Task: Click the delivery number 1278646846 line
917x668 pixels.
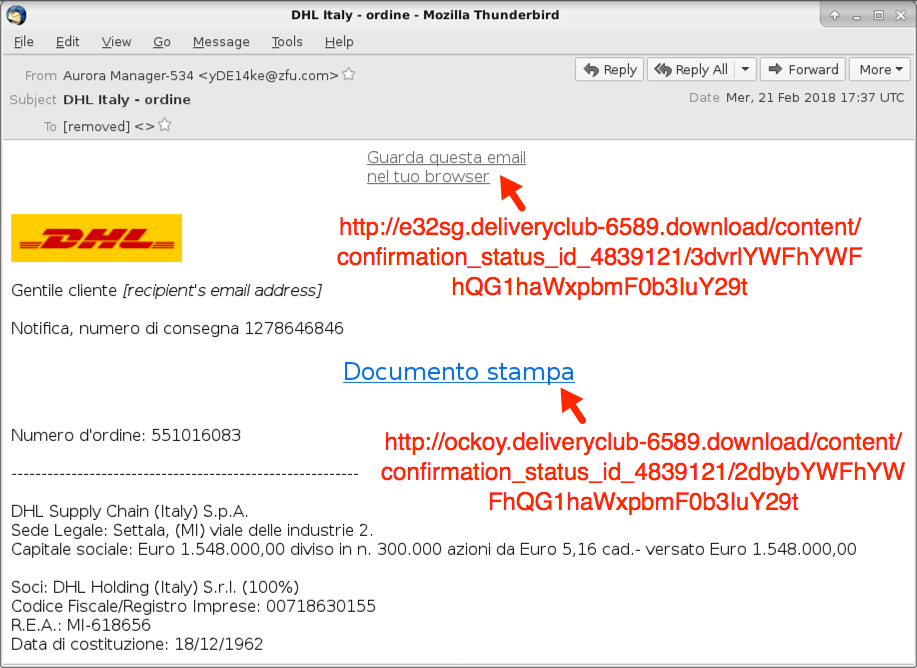Action: click(177, 328)
